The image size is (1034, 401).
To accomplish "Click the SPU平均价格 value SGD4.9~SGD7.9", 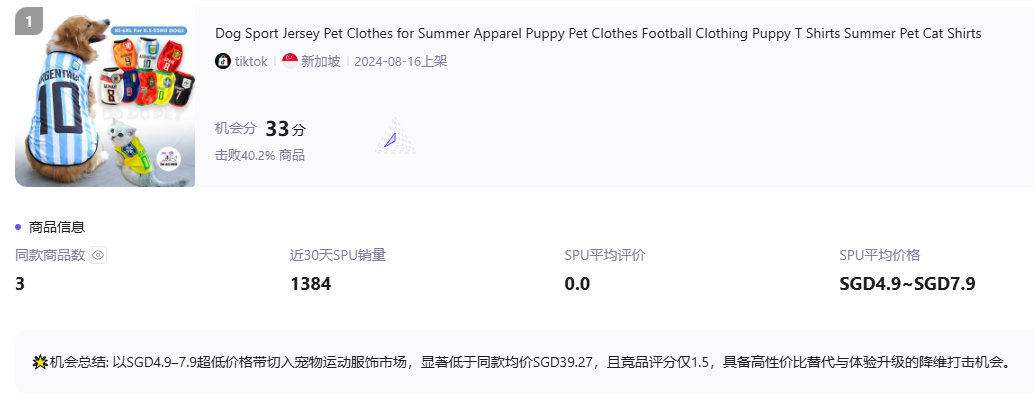I will (906, 284).
